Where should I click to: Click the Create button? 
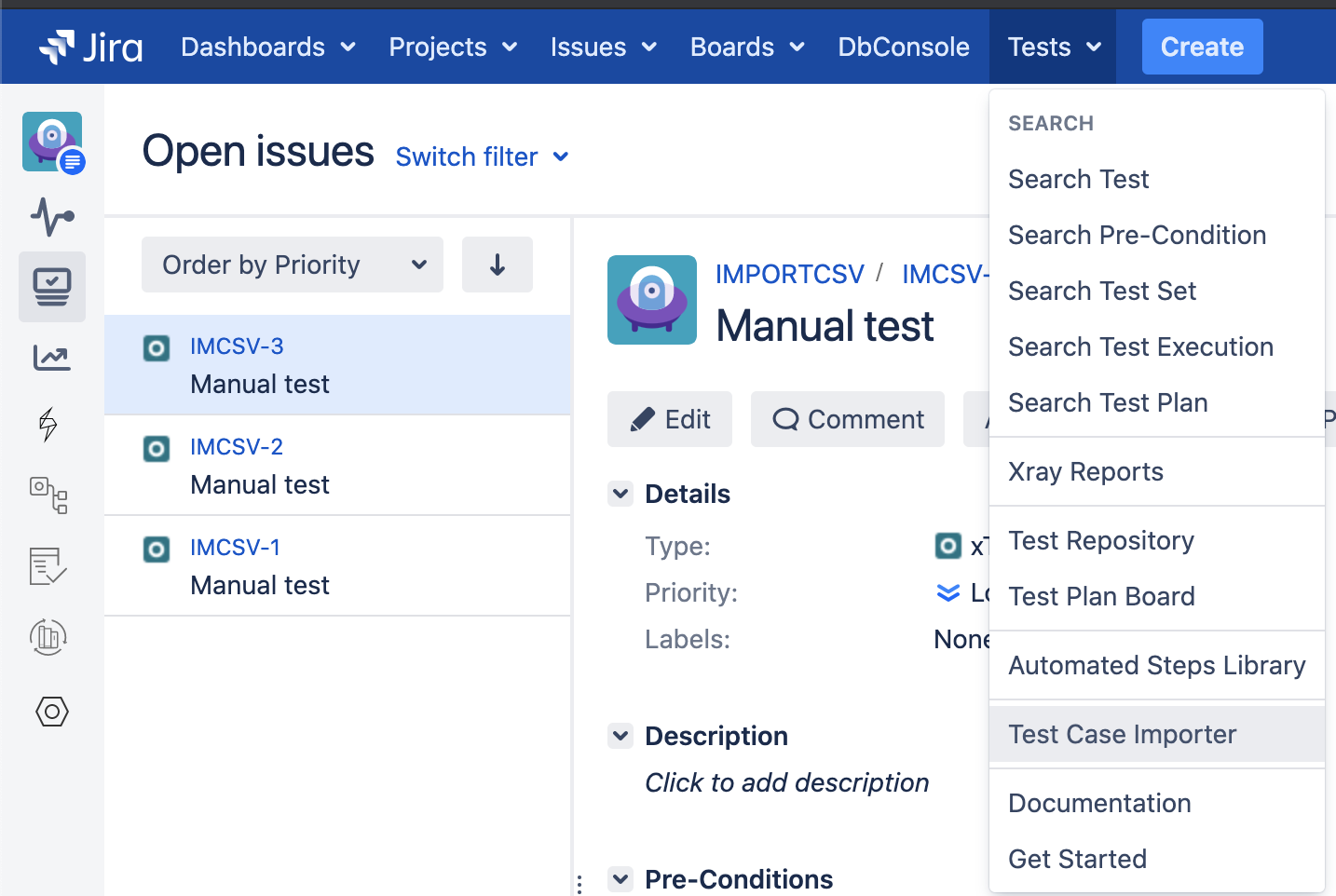pyautogui.click(x=1202, y=47)
